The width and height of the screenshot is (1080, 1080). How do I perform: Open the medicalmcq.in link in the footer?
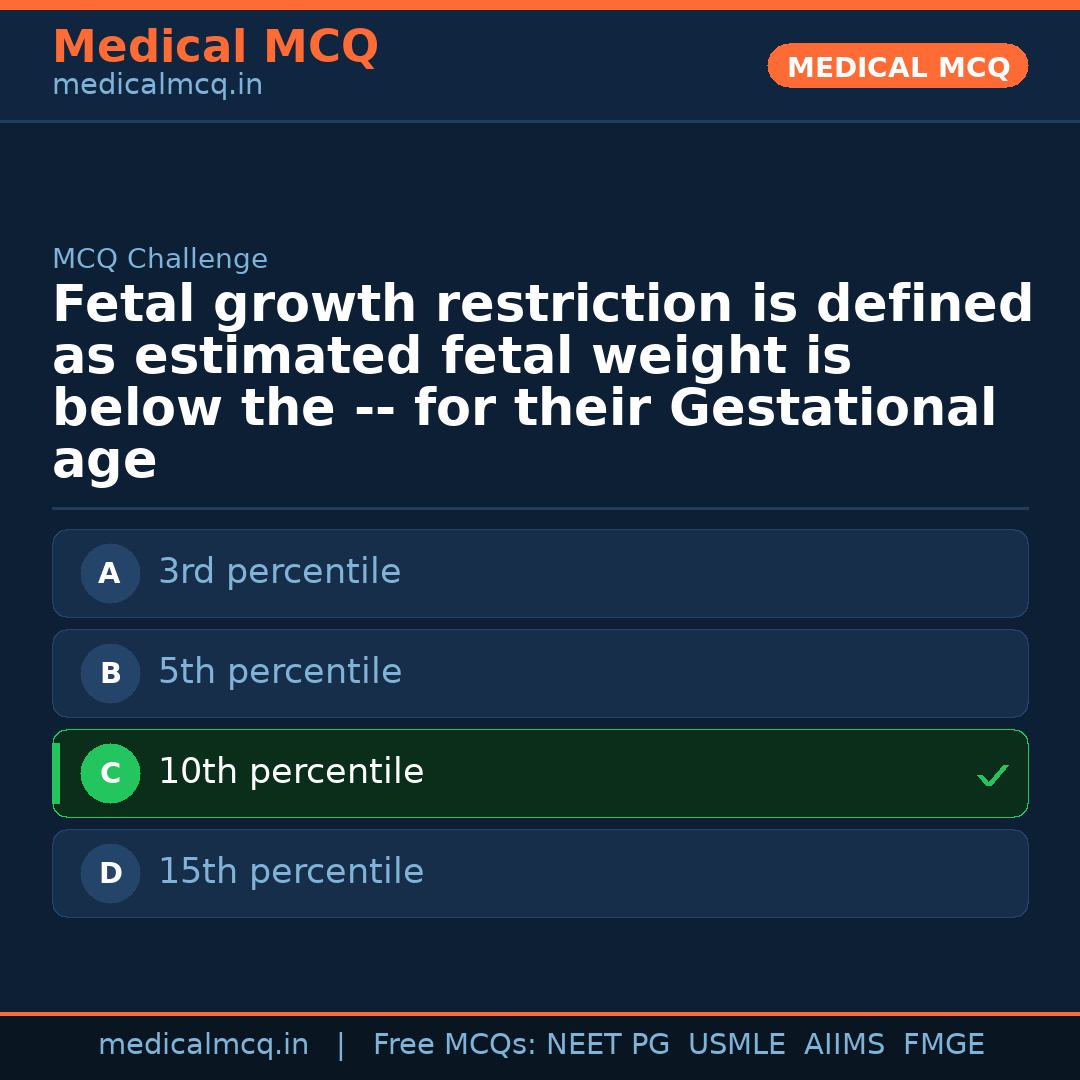(203, 1045)
